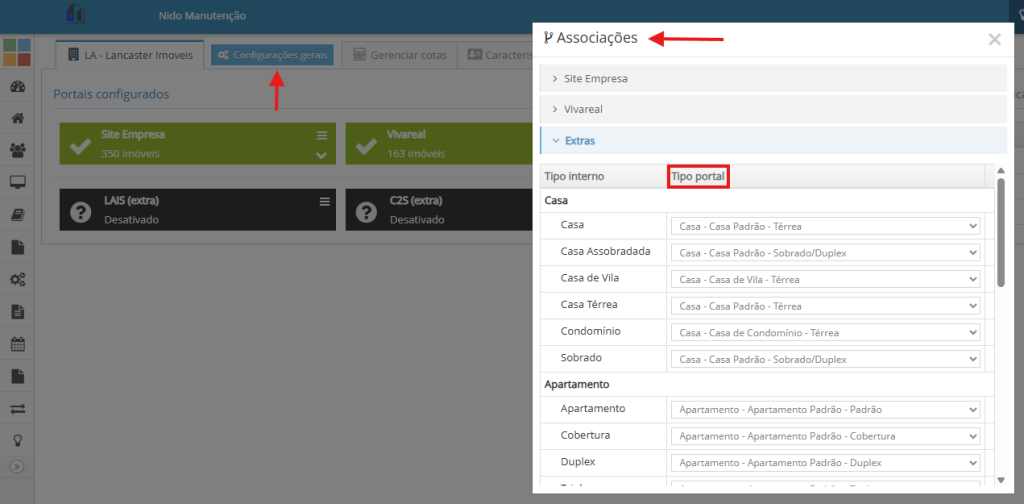
Task: Open the Tipo portal dropdown for Casa Assobradada
Action: click(x=825, y=253)
